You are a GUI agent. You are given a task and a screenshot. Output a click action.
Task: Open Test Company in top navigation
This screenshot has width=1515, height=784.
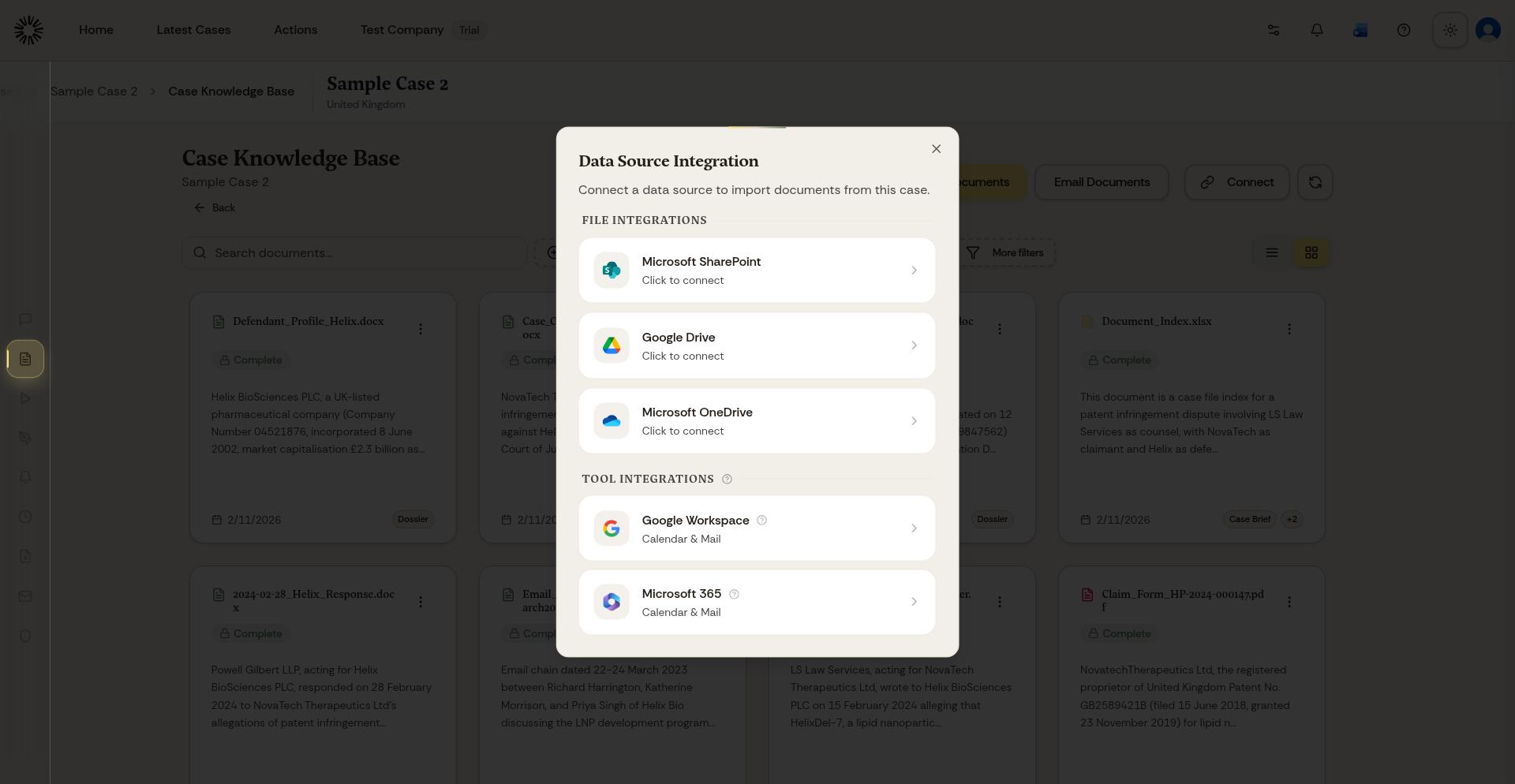[402, 30]
